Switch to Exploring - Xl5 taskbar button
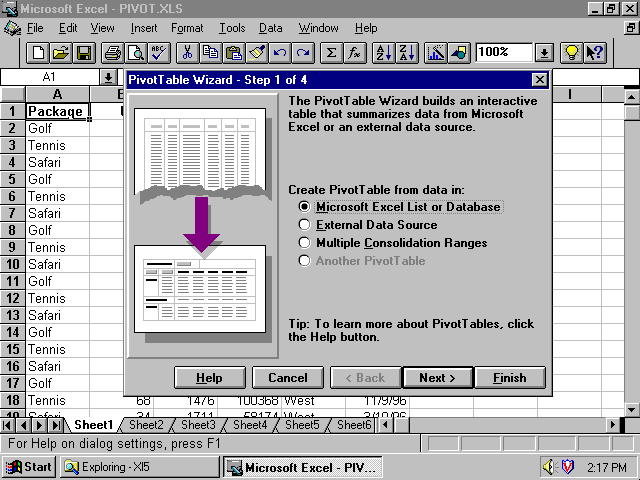The height and width of the screenshot is (480, 640). pyautogui.click(x=140, y=467)
